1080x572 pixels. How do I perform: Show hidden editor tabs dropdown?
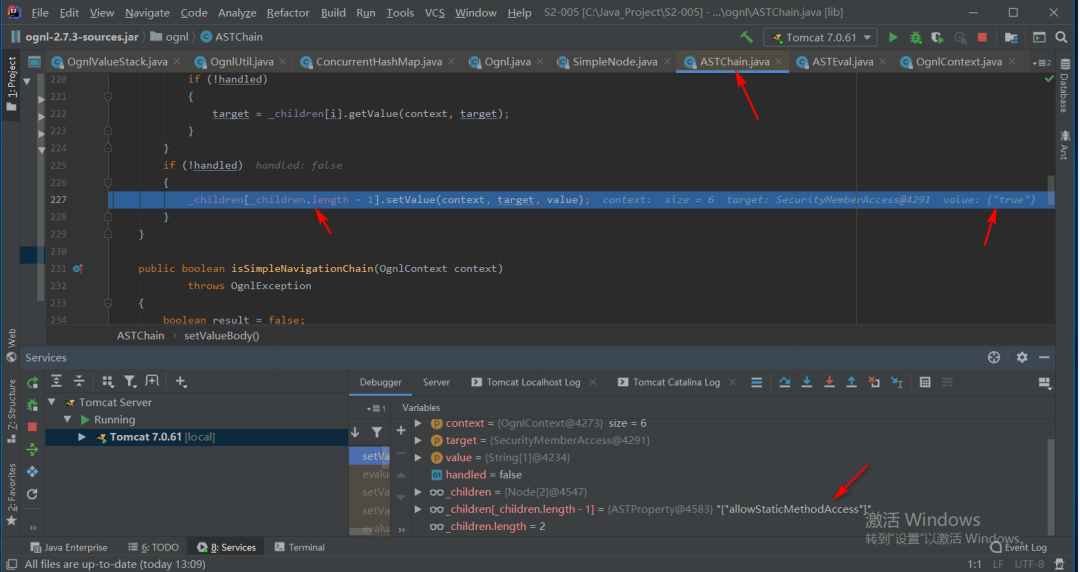(1041, 62)
